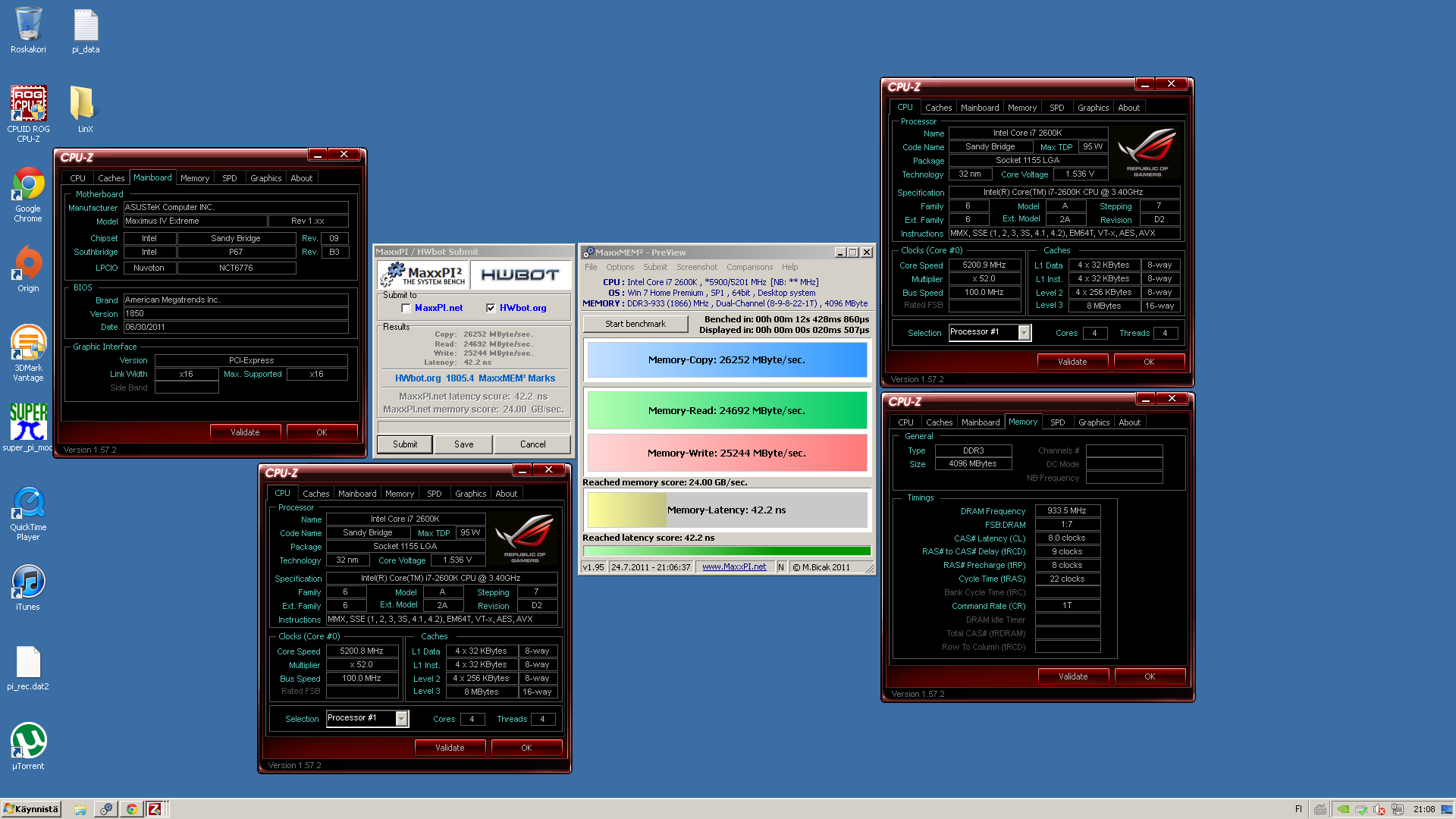Expand Processor #1 dropdown in bottom CPU-Z window
The height and width of the screenshot is (819, 1456).
click(x=402, y=718)
